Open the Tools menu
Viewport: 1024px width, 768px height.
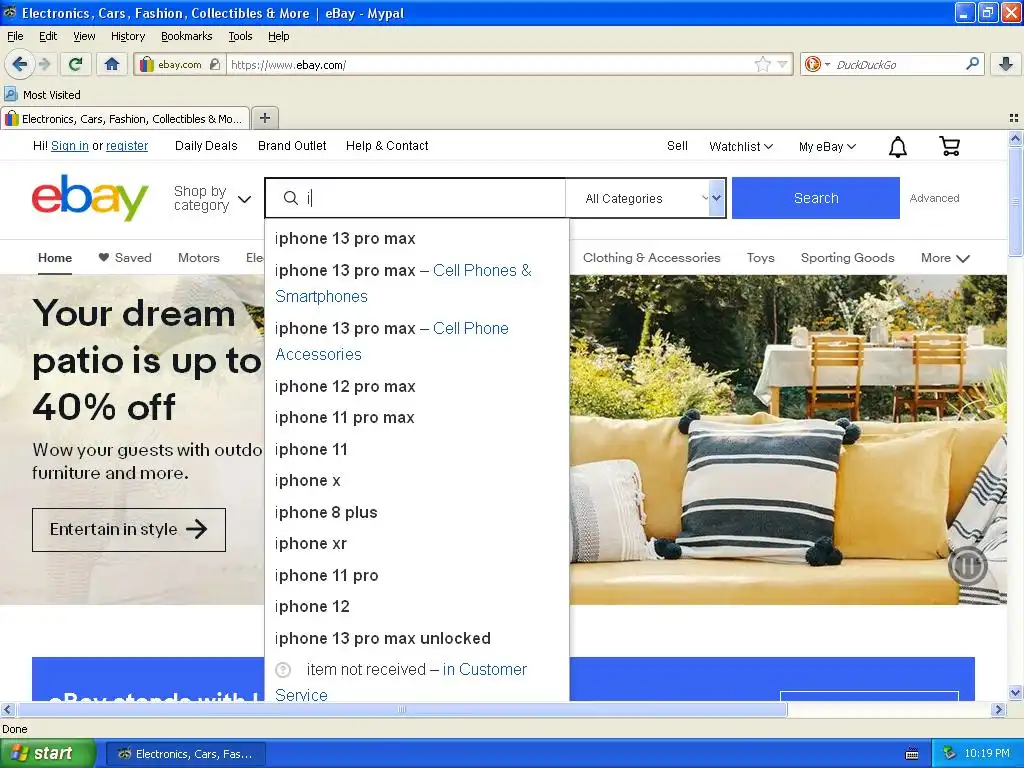pyautogui.click(x=240, y=36)
